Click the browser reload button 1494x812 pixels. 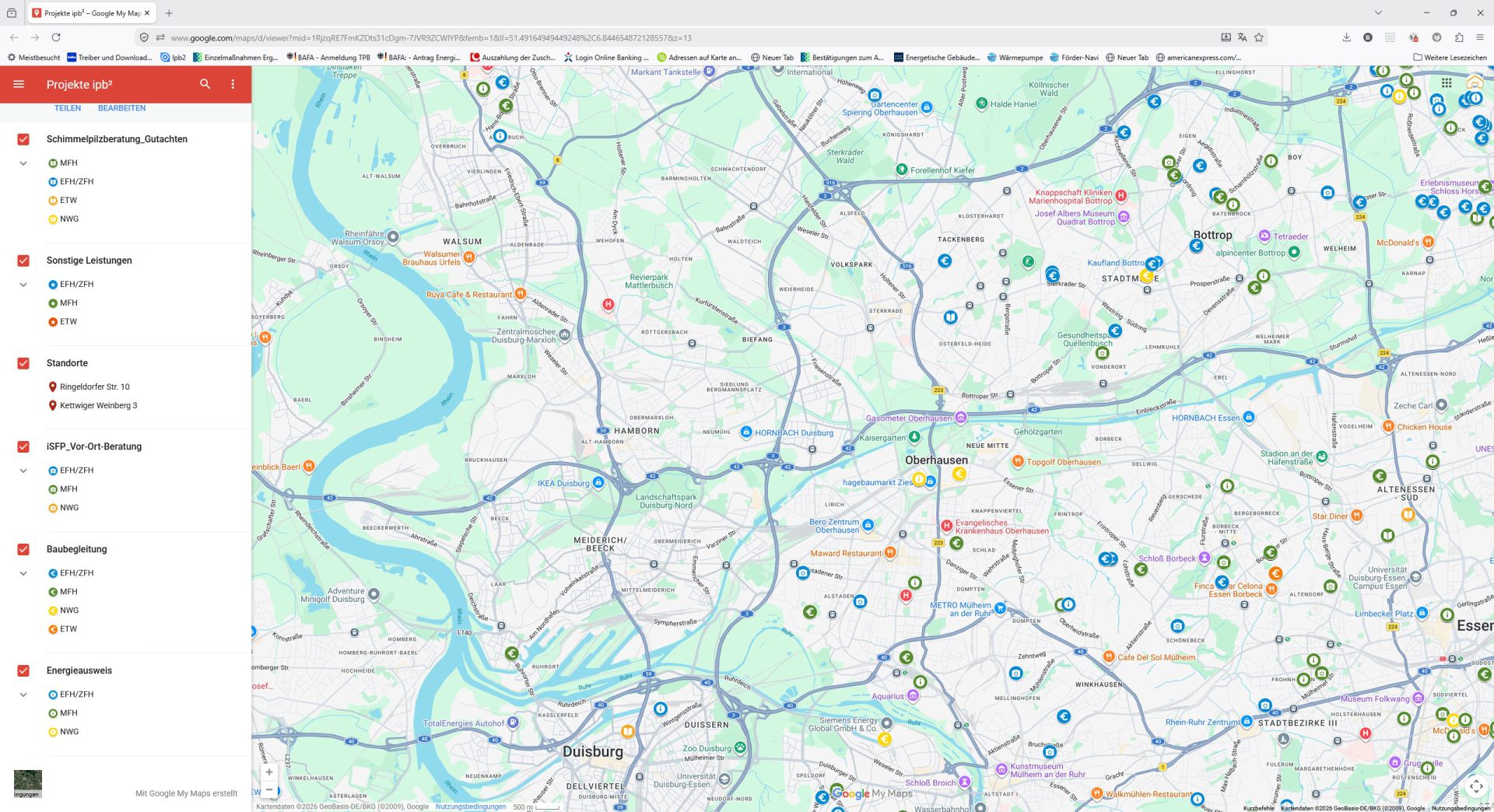pyautogui.click(x=56, y=37)
